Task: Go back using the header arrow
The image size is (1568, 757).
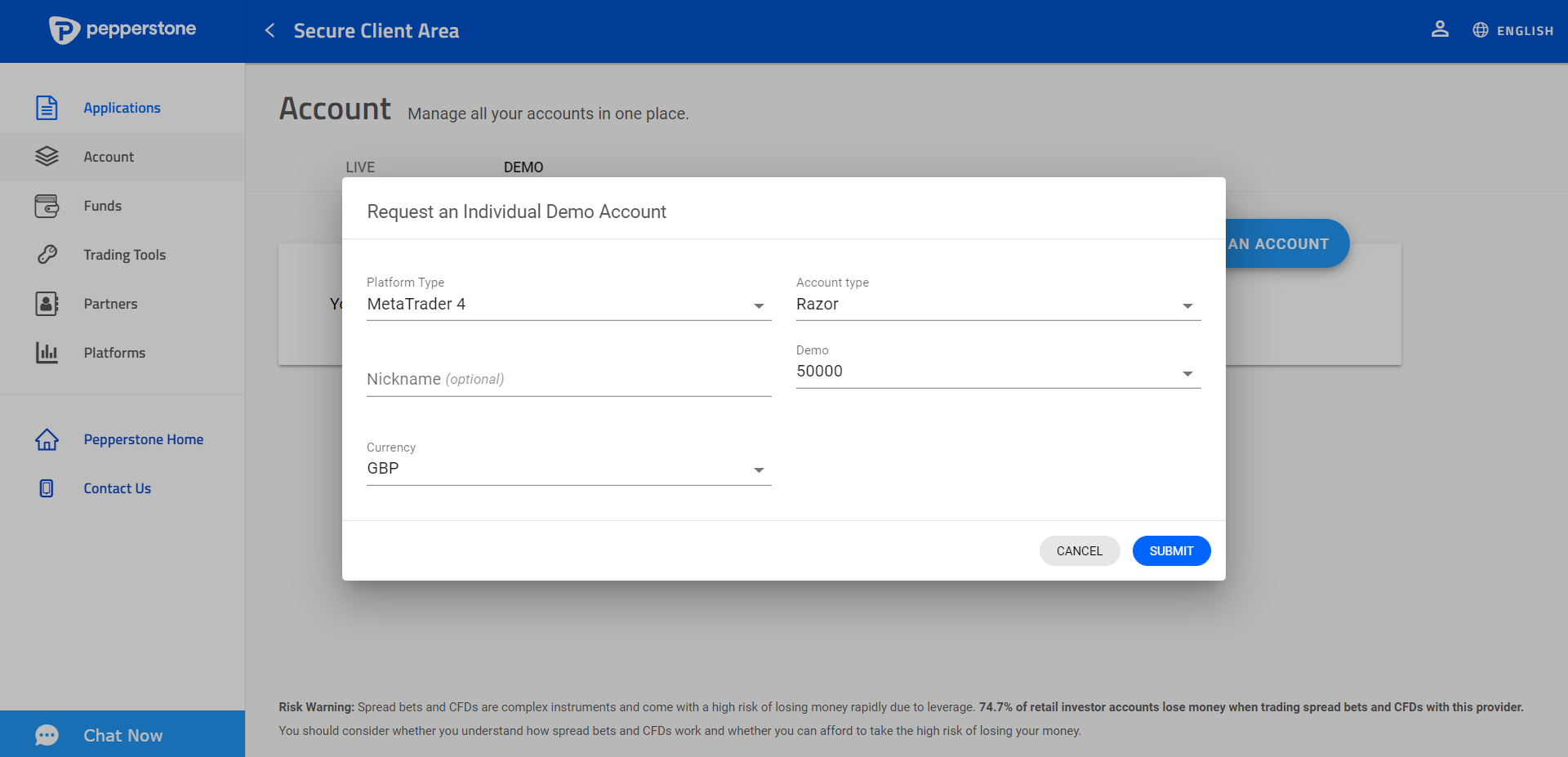Action: (x=269, y=30)
